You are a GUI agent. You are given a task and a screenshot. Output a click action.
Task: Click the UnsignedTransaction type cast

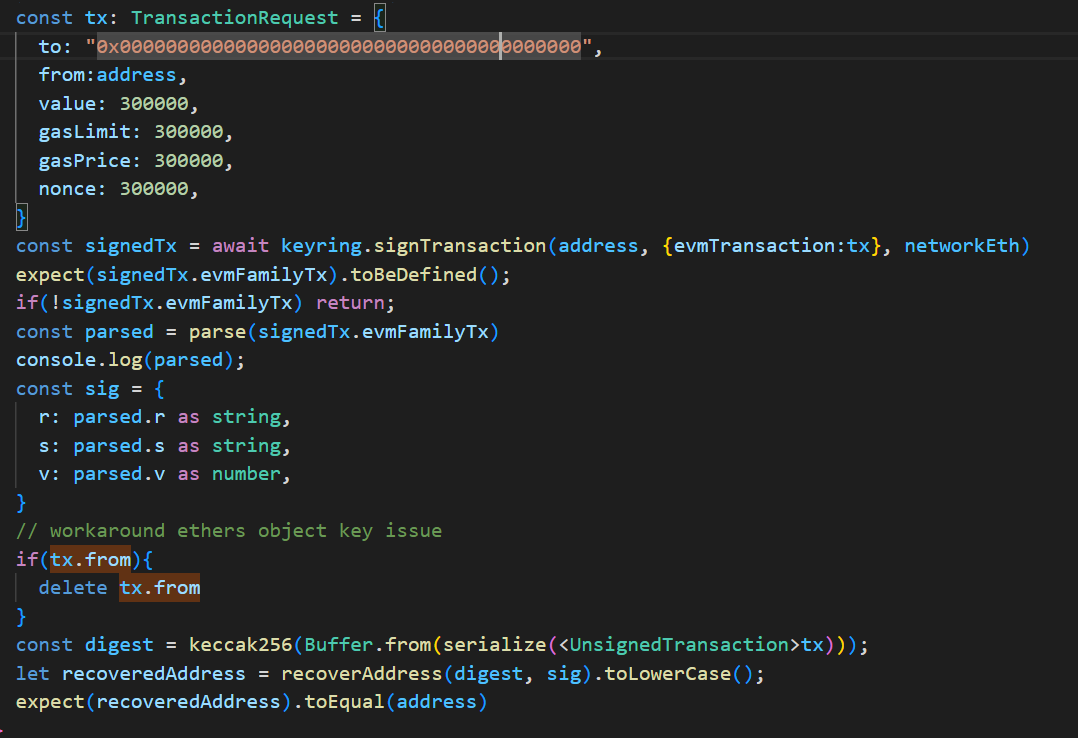coord(680,645)
